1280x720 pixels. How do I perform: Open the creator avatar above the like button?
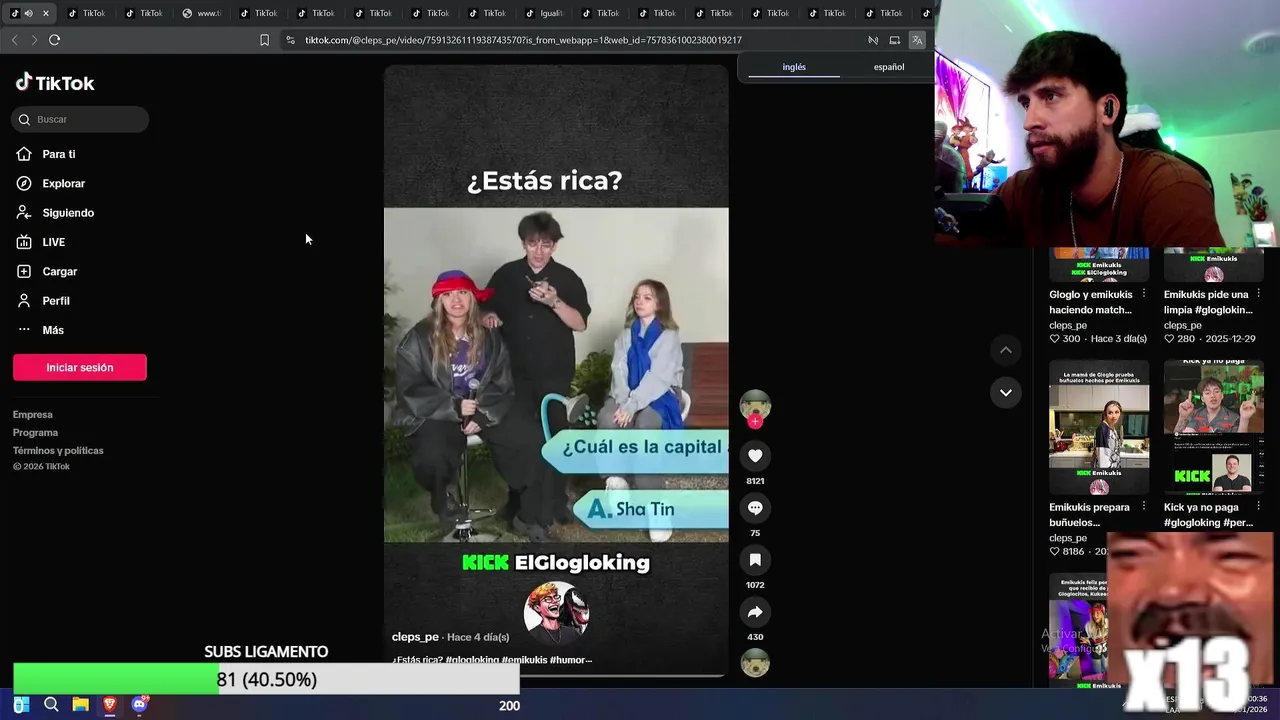coord(755,405)
